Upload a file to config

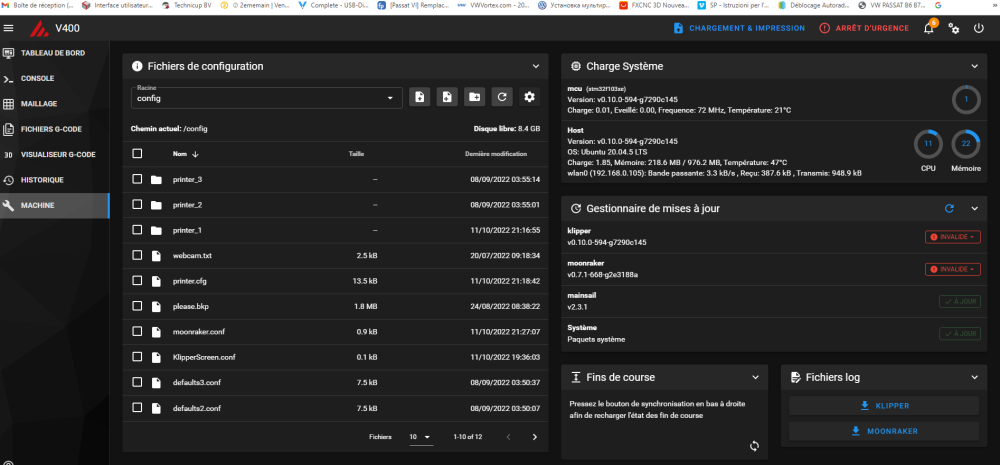pyautogui.click(x=419, y=97)
